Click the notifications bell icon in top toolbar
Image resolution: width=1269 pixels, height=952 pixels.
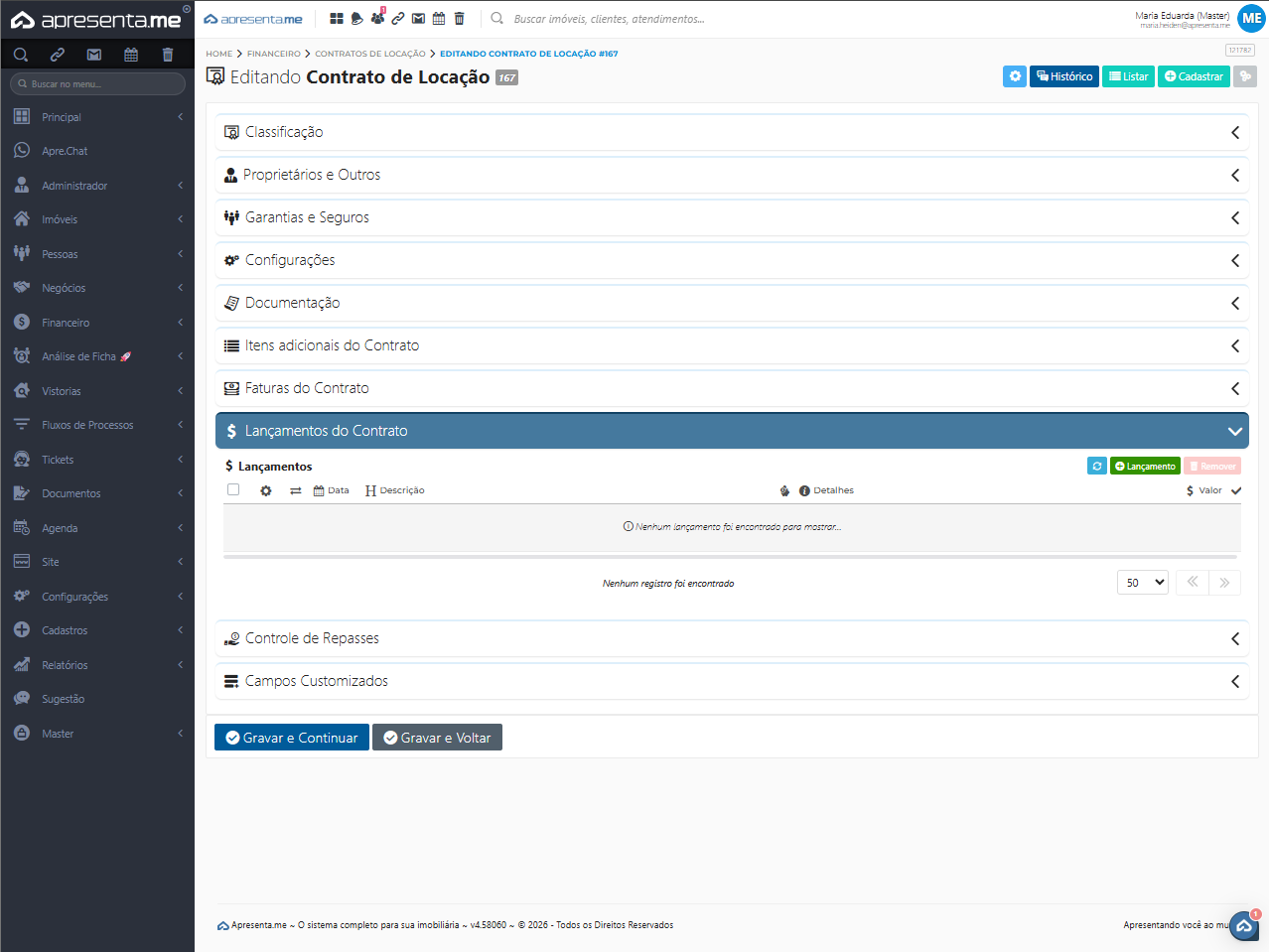tap(357, 19)
